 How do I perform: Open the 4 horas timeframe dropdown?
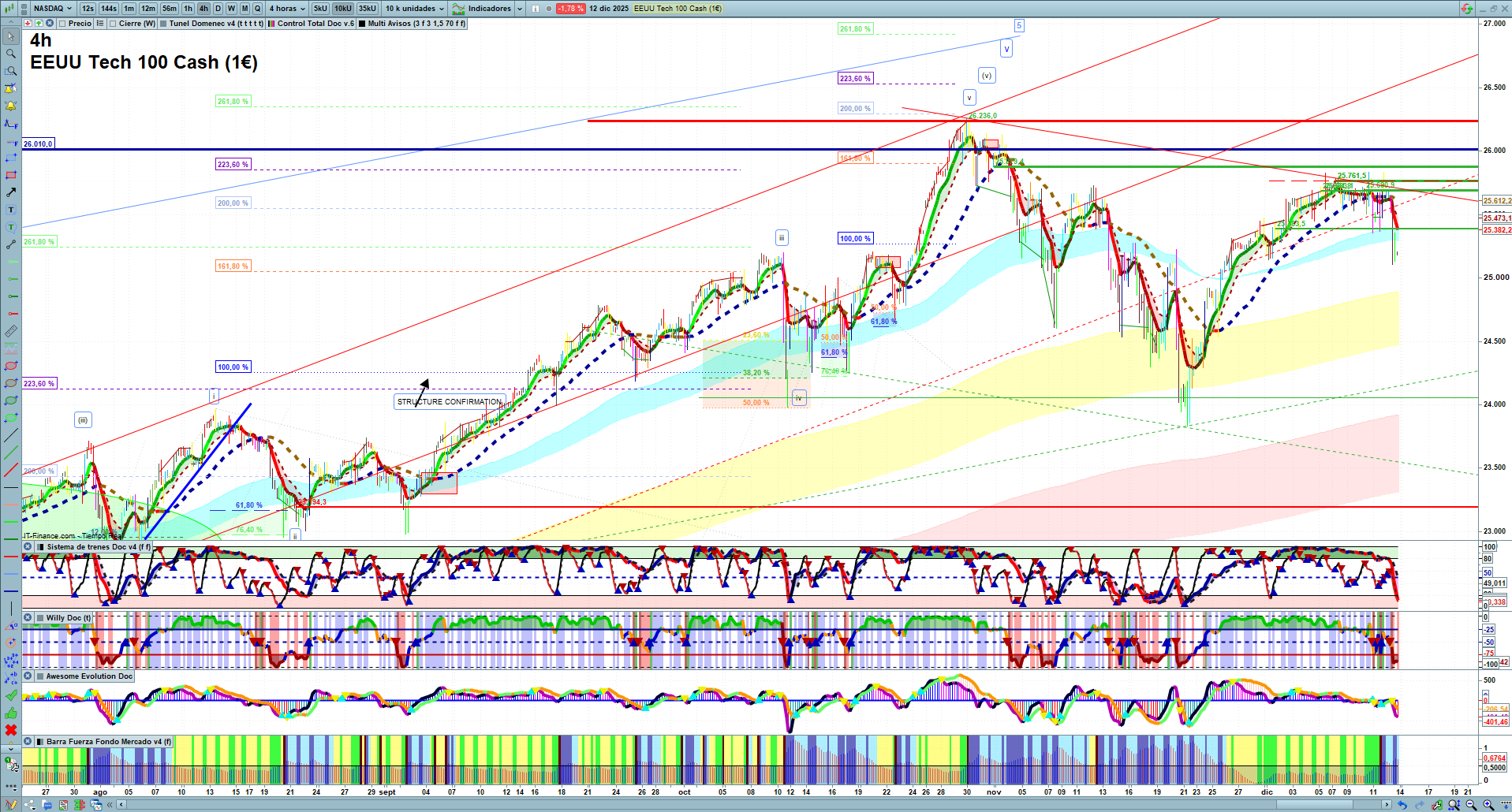tap(287, 9)
